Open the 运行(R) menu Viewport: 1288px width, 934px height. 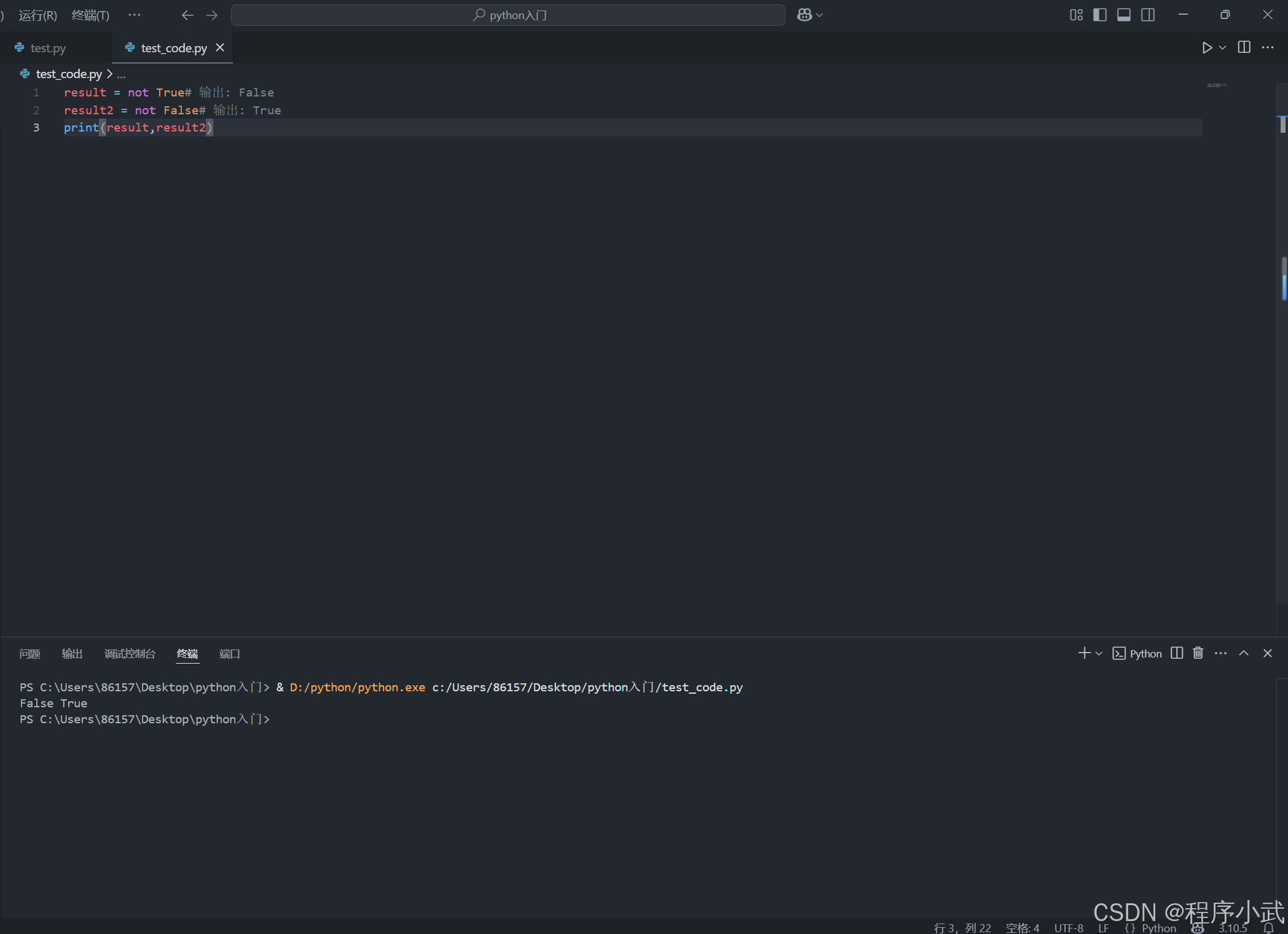[37, 15]
